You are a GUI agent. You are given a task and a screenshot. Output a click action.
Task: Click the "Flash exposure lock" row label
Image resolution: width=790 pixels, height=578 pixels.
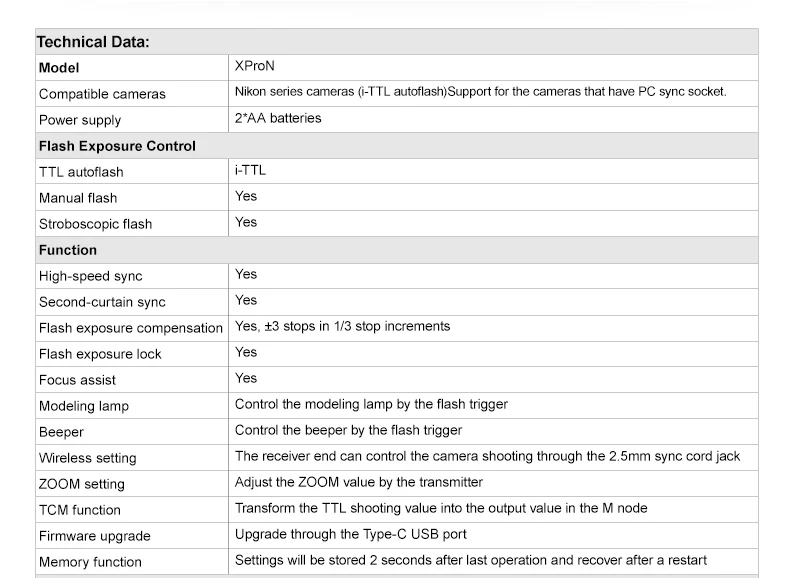pos(100,354)
